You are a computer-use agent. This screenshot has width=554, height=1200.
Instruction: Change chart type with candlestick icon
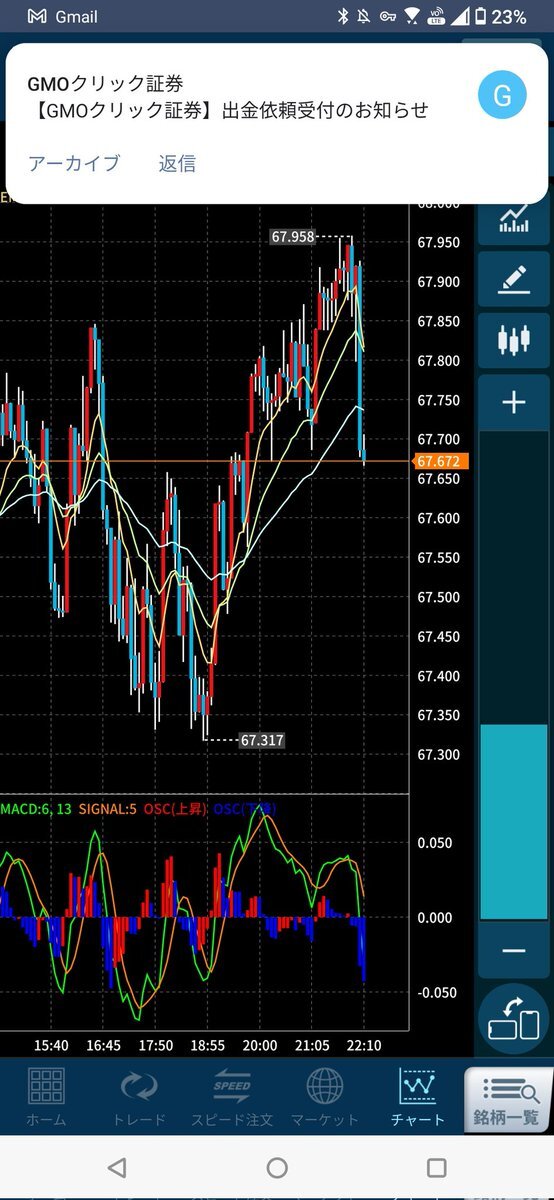pyautogui.click(x=513, y=340)
